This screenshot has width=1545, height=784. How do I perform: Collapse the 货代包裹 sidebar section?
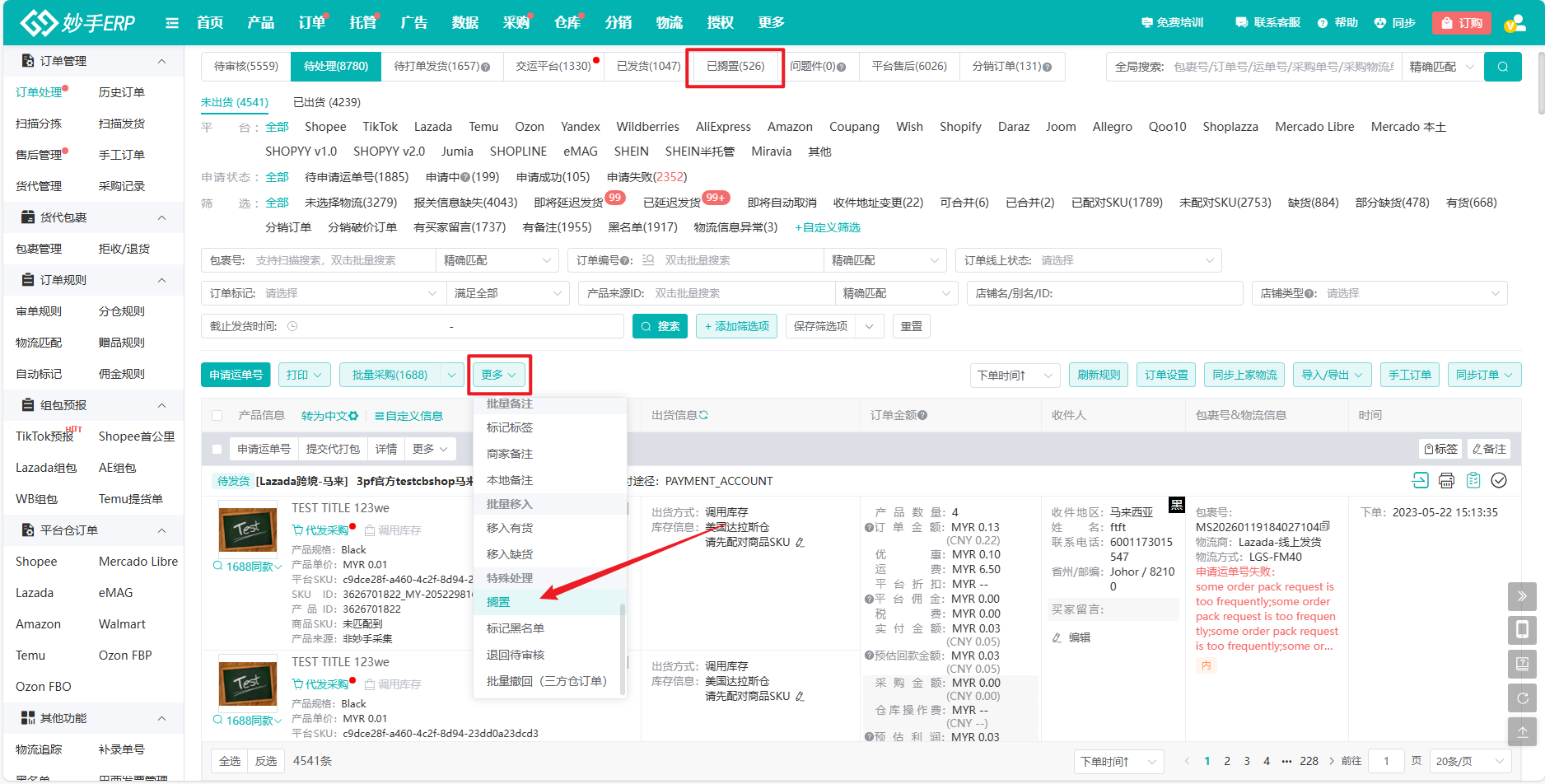[161, 217]
